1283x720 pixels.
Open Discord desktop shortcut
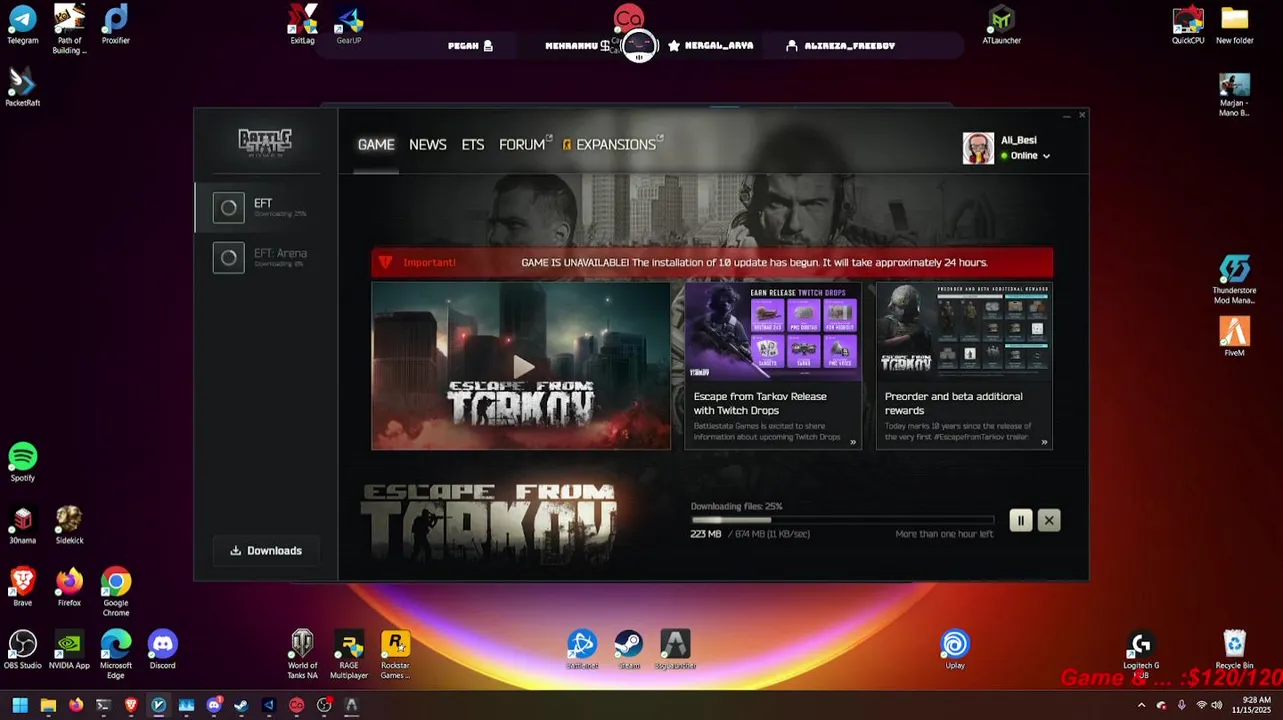click(162, 649)
